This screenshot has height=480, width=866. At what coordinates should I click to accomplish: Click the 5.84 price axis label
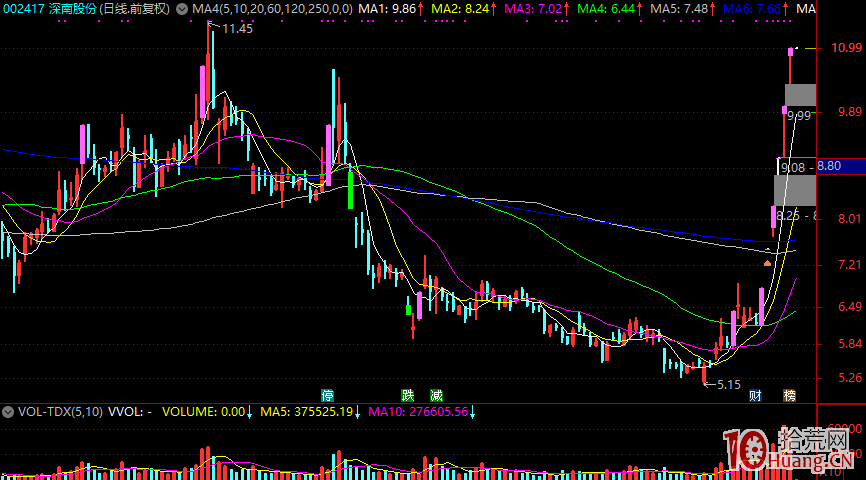(x=850, y=344)
